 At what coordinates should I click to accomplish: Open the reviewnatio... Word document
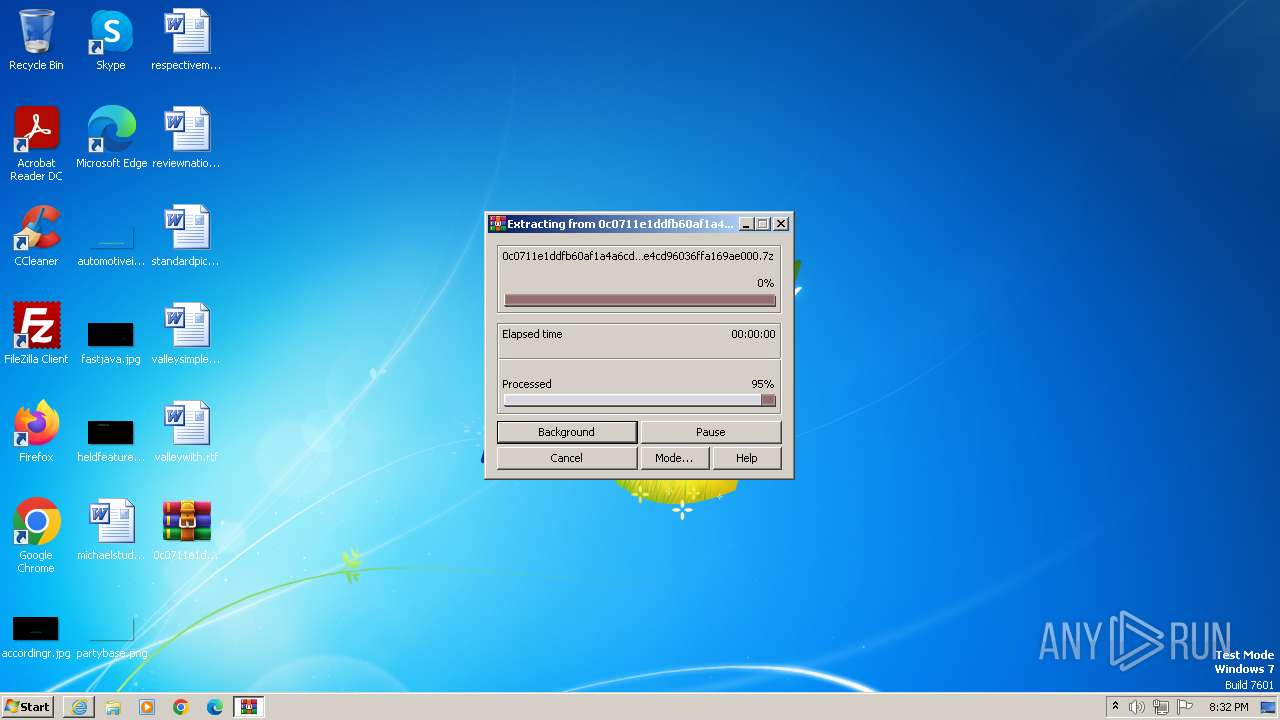186,139
